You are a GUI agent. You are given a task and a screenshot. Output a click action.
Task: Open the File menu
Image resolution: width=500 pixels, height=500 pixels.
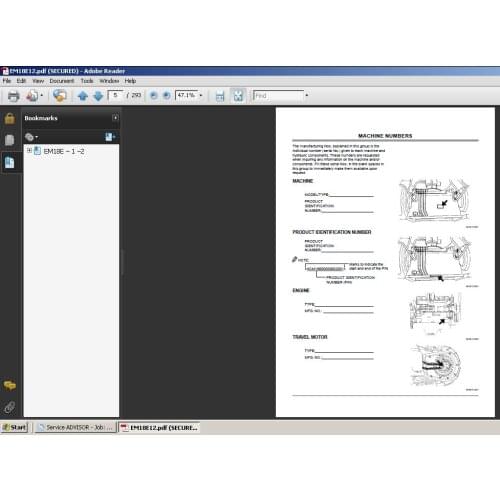coord(7,81)
